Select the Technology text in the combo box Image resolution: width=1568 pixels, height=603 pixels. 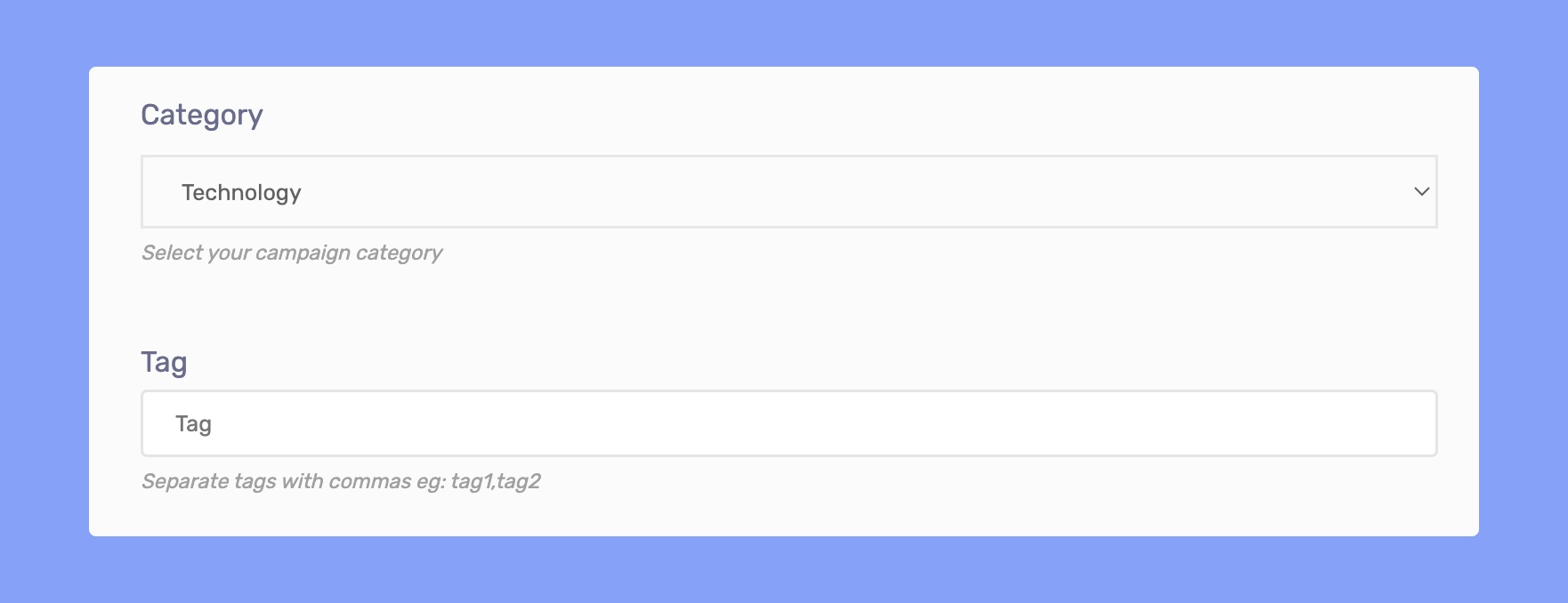[x=241, y=193]
